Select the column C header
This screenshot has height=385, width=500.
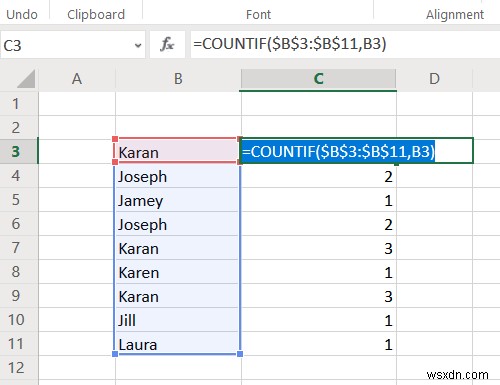pos(319,79)
